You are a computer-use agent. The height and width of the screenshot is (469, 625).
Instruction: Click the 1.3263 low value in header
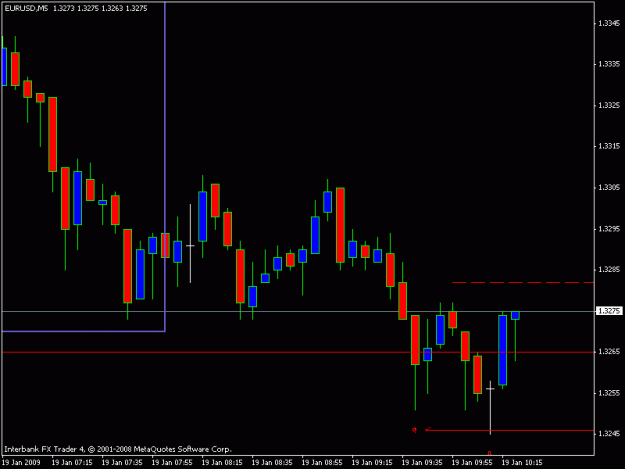[x=112, y=8]
